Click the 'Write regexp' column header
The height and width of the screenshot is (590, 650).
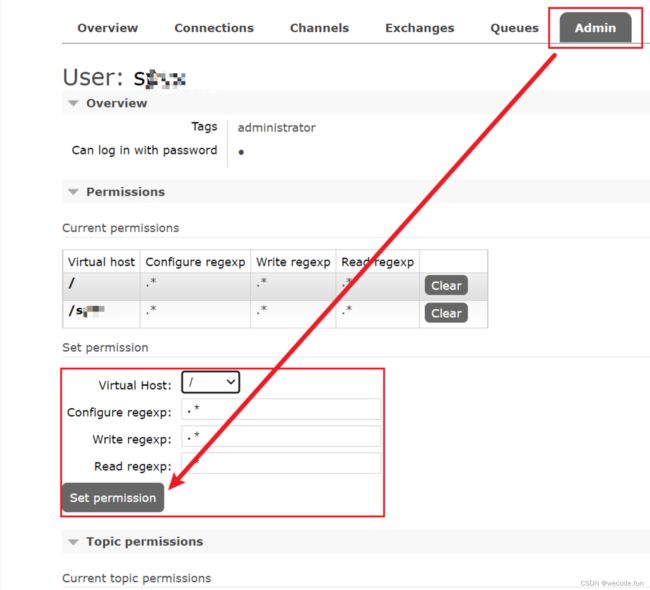coord(293,262)
